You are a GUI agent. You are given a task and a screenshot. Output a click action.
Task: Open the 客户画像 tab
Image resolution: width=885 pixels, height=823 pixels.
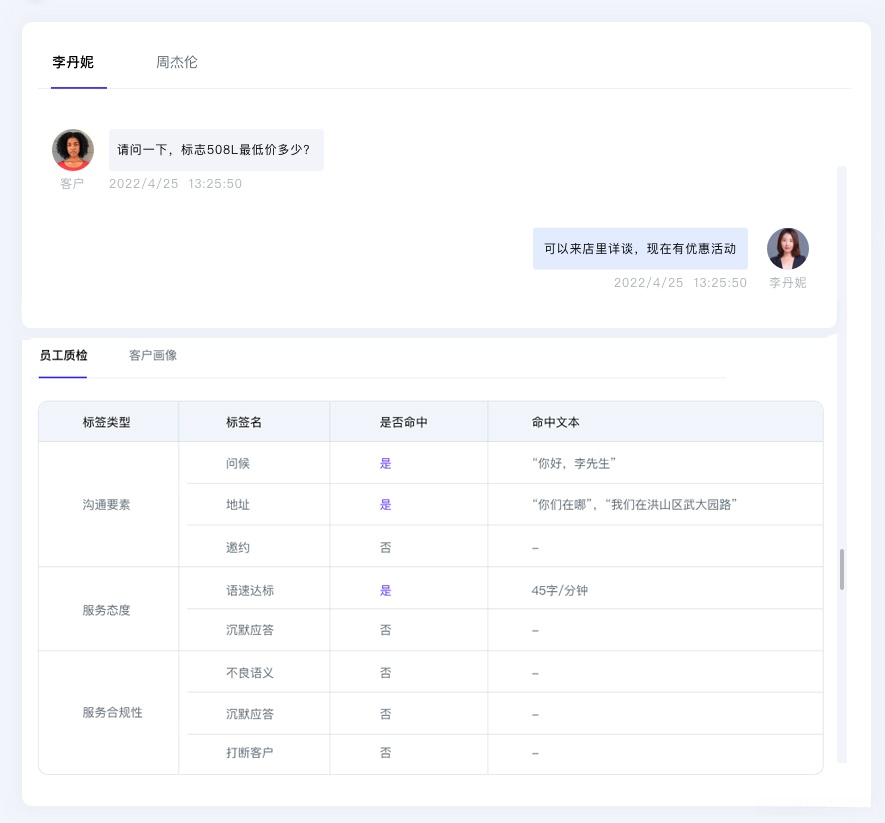(153, 355)
